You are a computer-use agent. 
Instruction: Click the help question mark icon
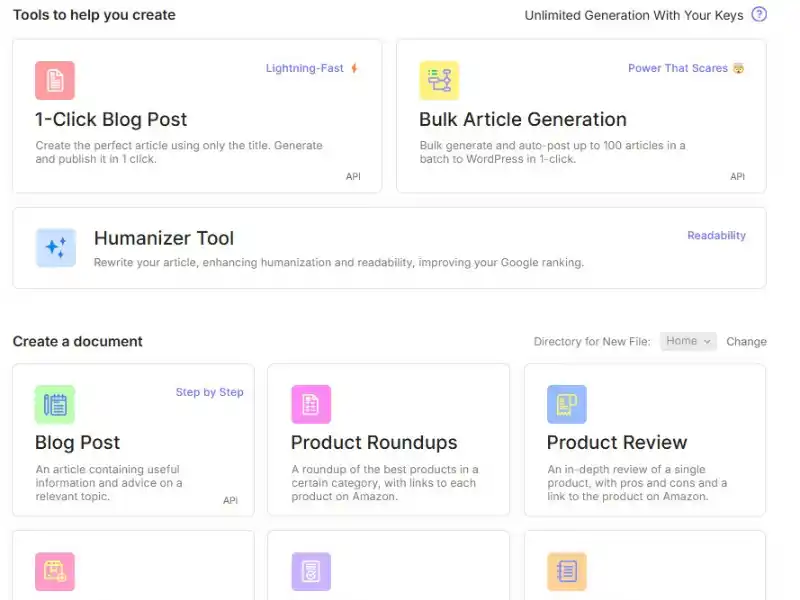tap(759, 15)
